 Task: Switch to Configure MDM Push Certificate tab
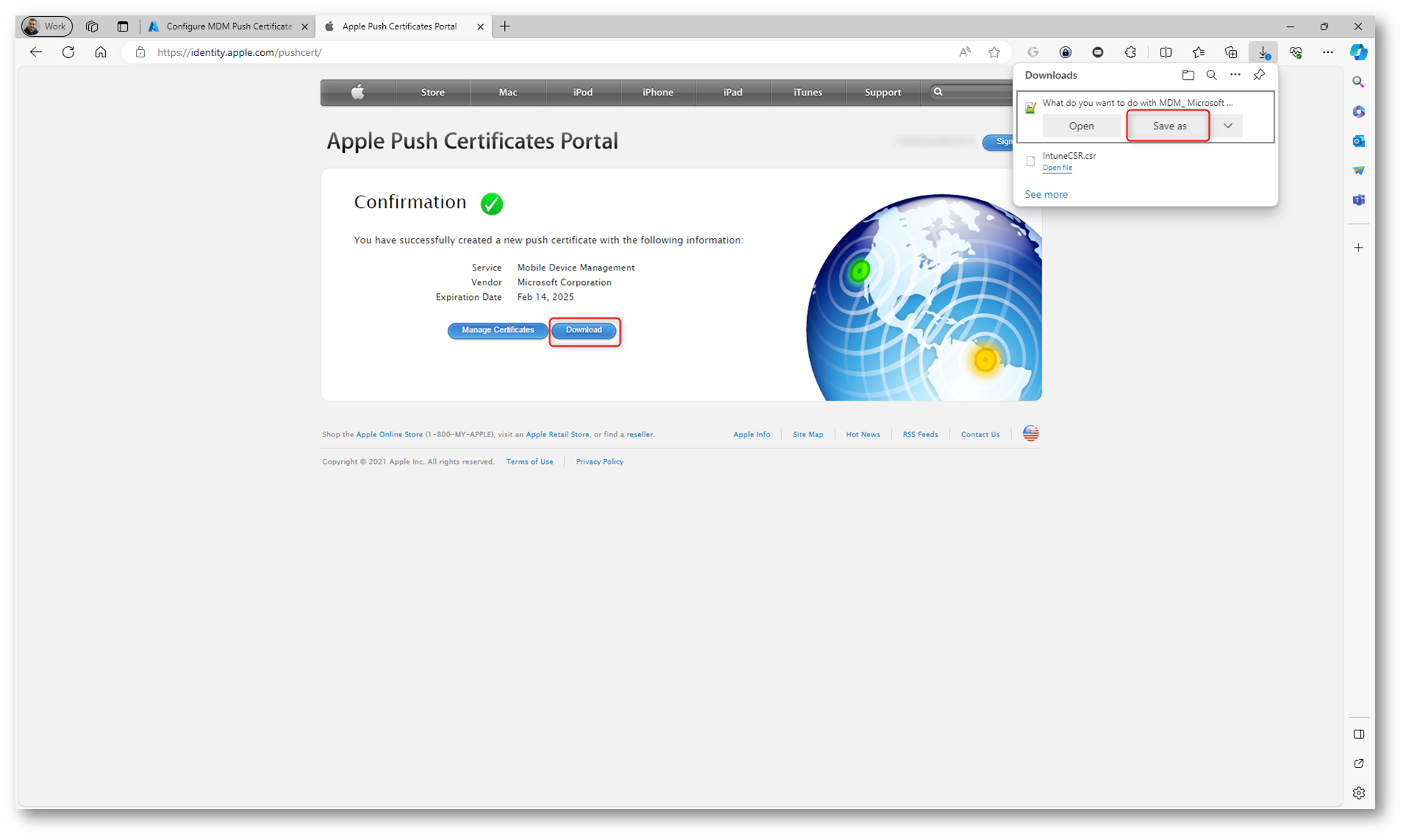point(228,26)
